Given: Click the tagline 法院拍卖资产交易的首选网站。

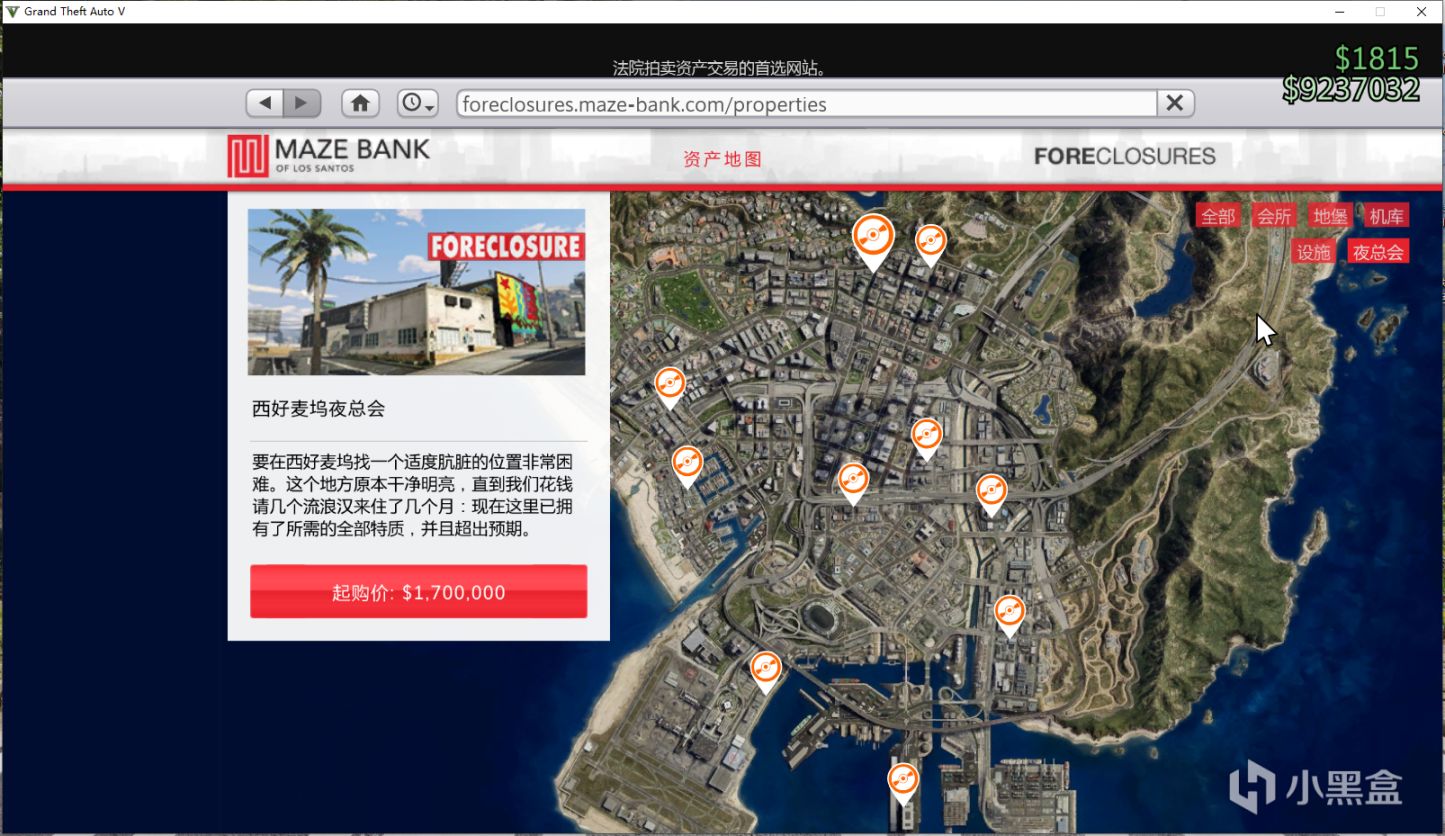Looking at the screenshot, I should point(719,68).
